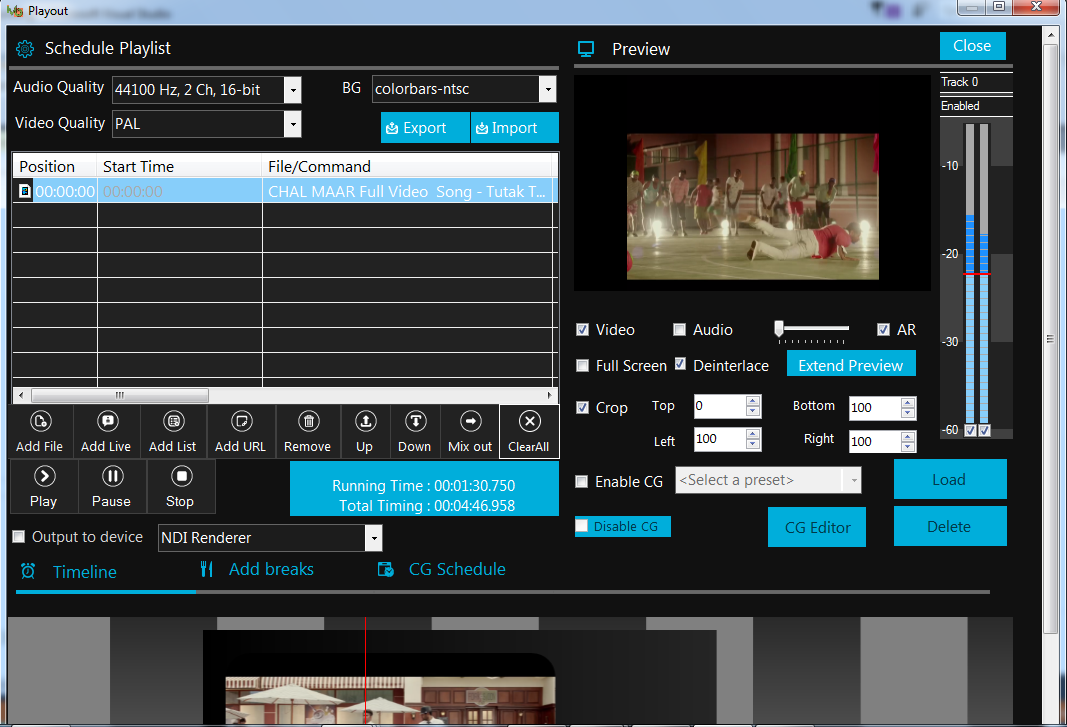Open the Audio Quality dropdown

point(292,90)
